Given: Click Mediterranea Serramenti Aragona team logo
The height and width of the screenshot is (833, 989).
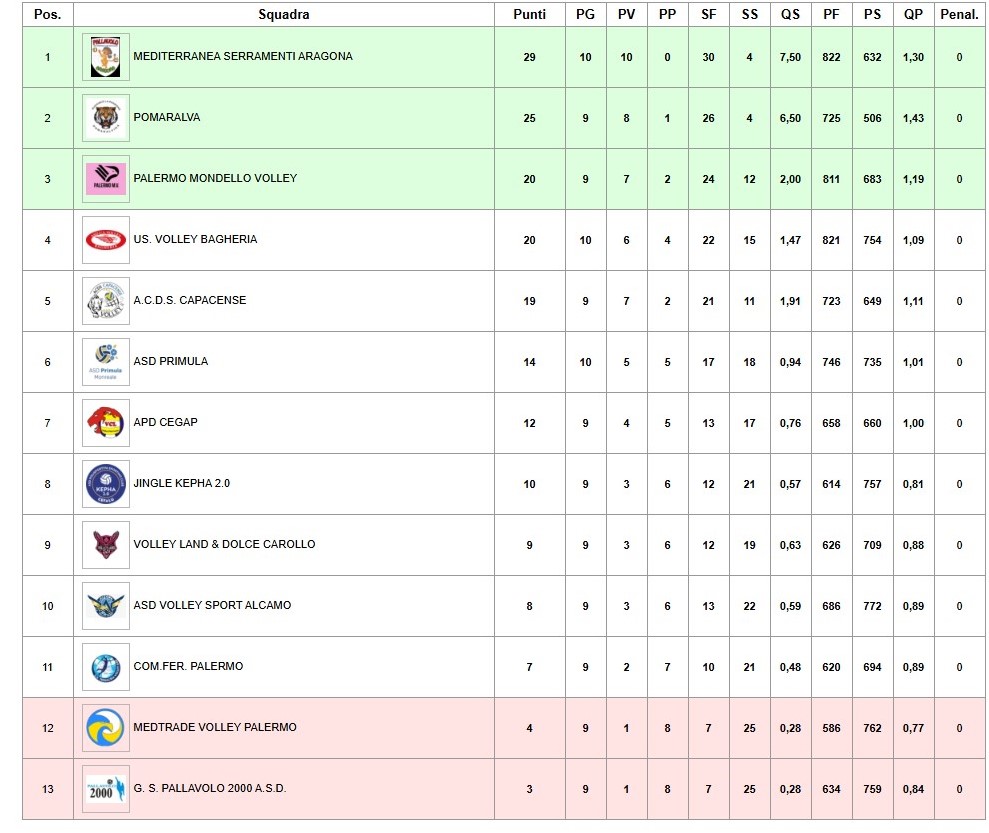Looking at the screenshot, I should pyautogui.click(x=105, y=57).
